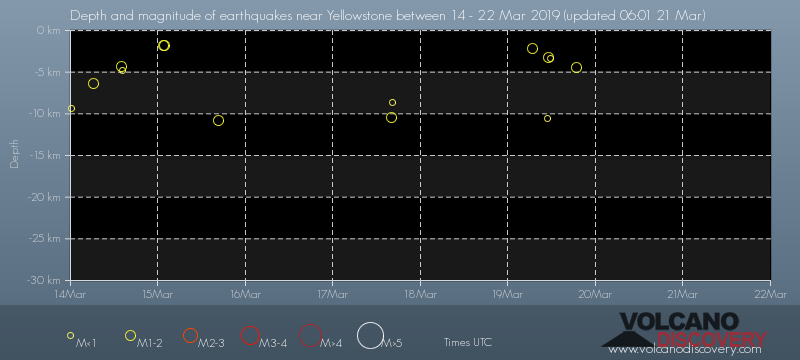The height and width of the screenshot is (360, 800).
Task: Select earthquake circle near -2 km after 19Mar
Action: tap(533, 49)
